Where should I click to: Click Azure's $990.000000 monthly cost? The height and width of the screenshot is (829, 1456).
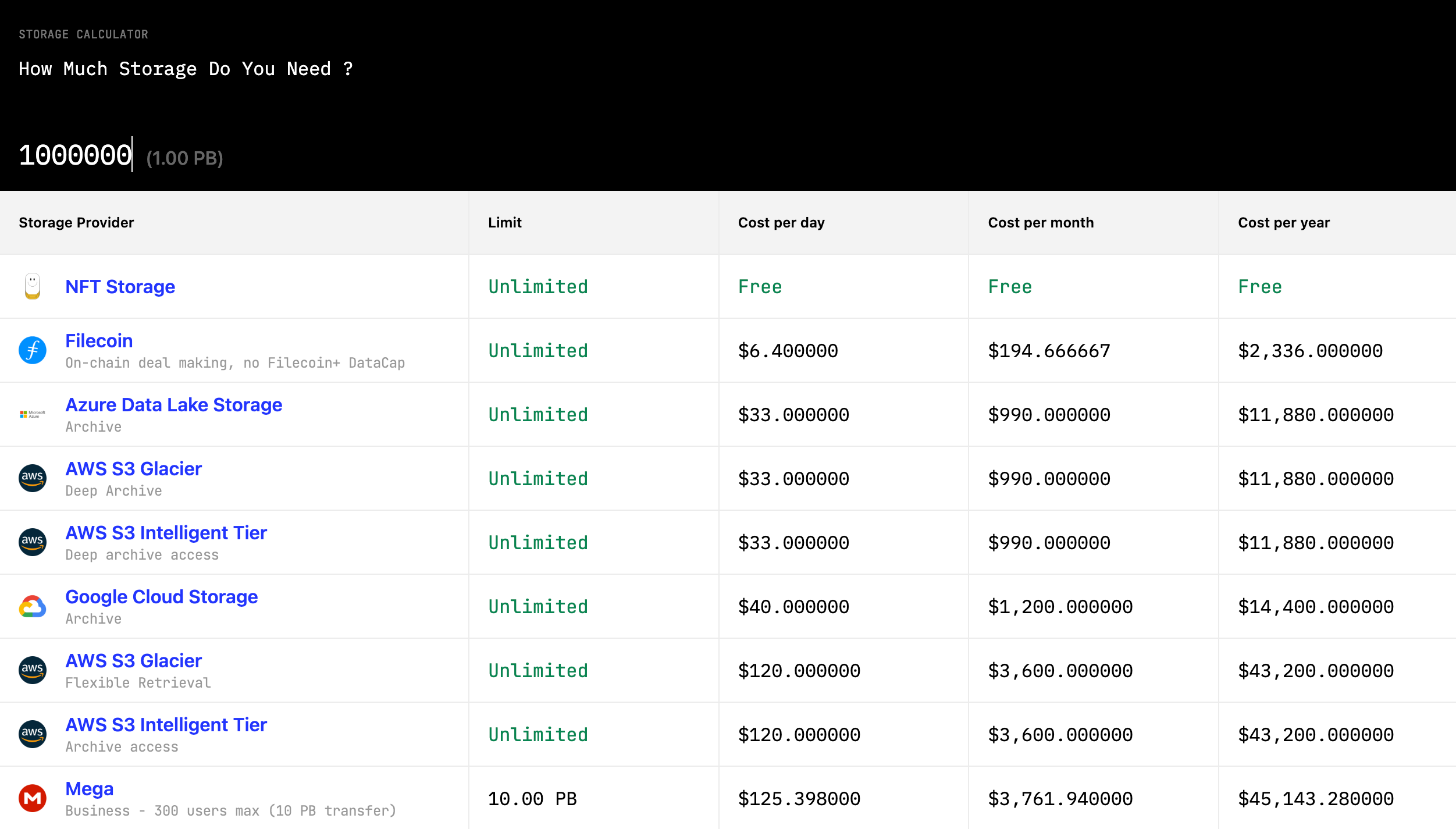[1049, 414]
